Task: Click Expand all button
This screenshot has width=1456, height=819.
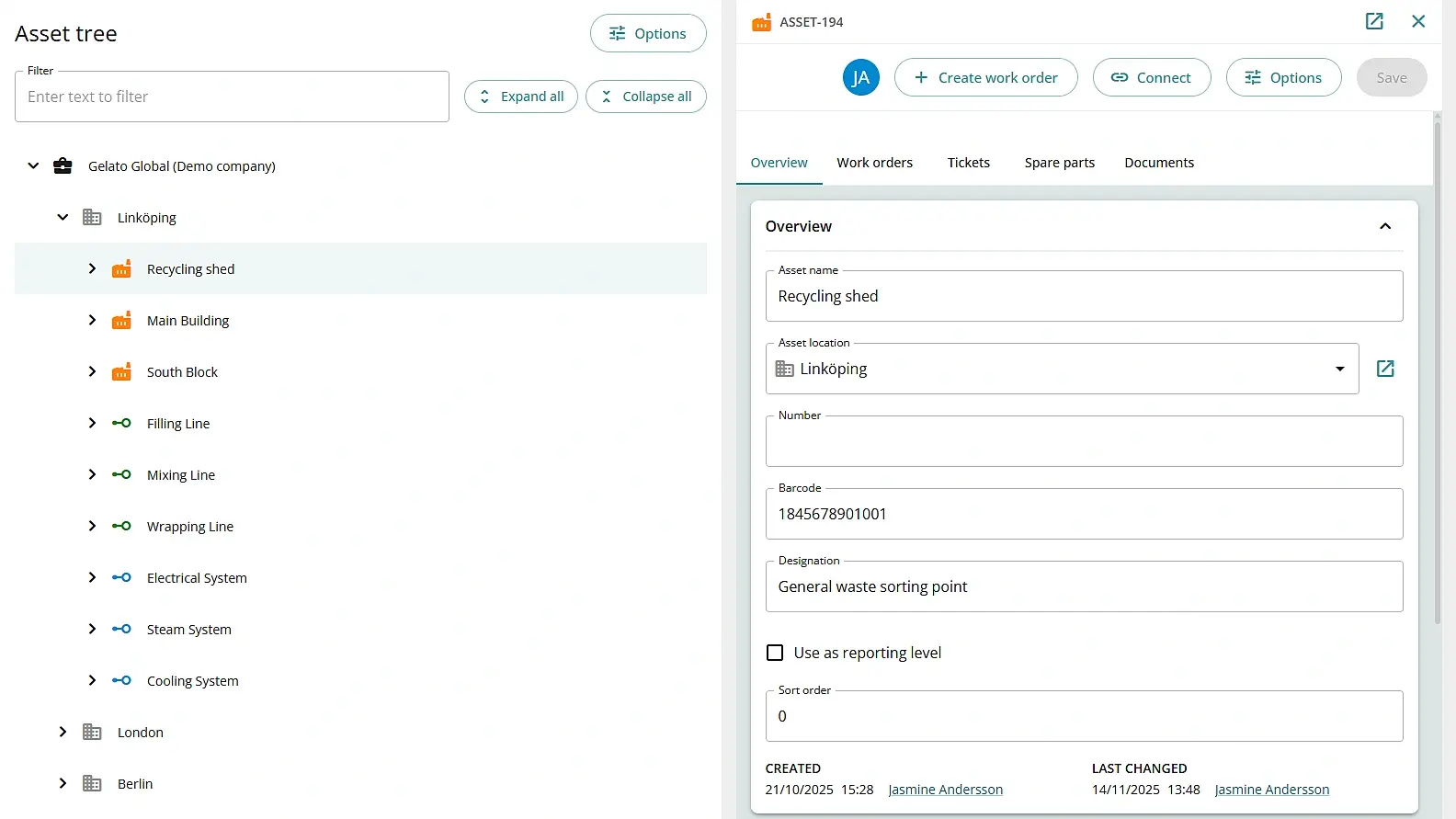Action: pos(521,97)
